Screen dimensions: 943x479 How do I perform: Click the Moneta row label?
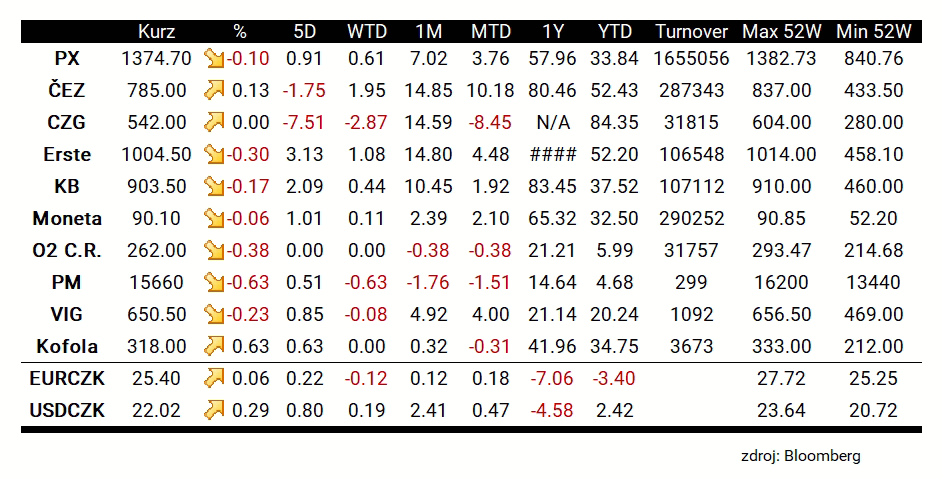point(67,218)
